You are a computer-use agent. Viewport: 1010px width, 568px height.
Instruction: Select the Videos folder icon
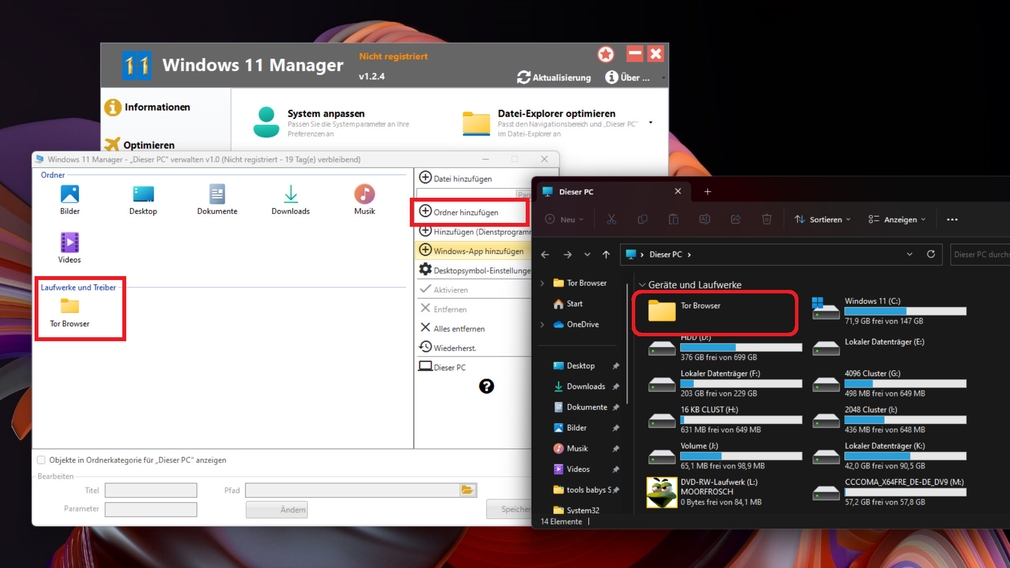[69, 243]
